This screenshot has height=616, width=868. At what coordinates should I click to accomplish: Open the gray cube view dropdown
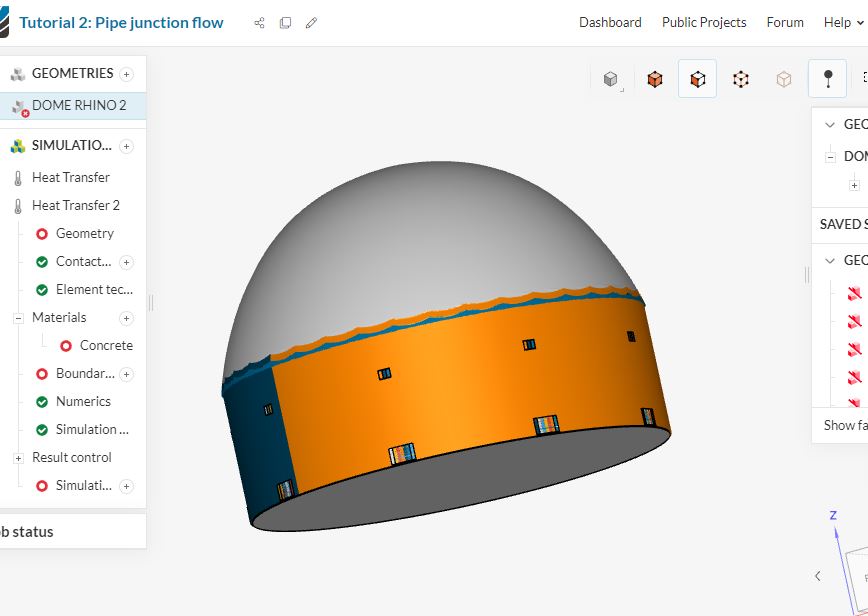(x=611, y=80)
